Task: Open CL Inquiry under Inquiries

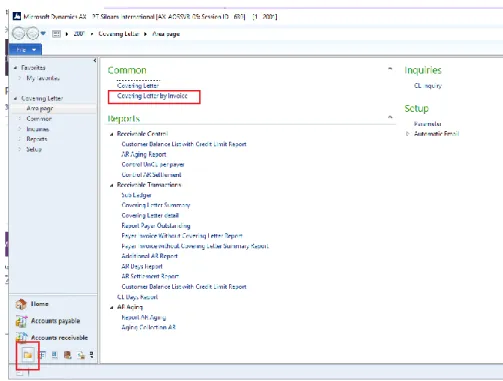Action: pos(428,86)
